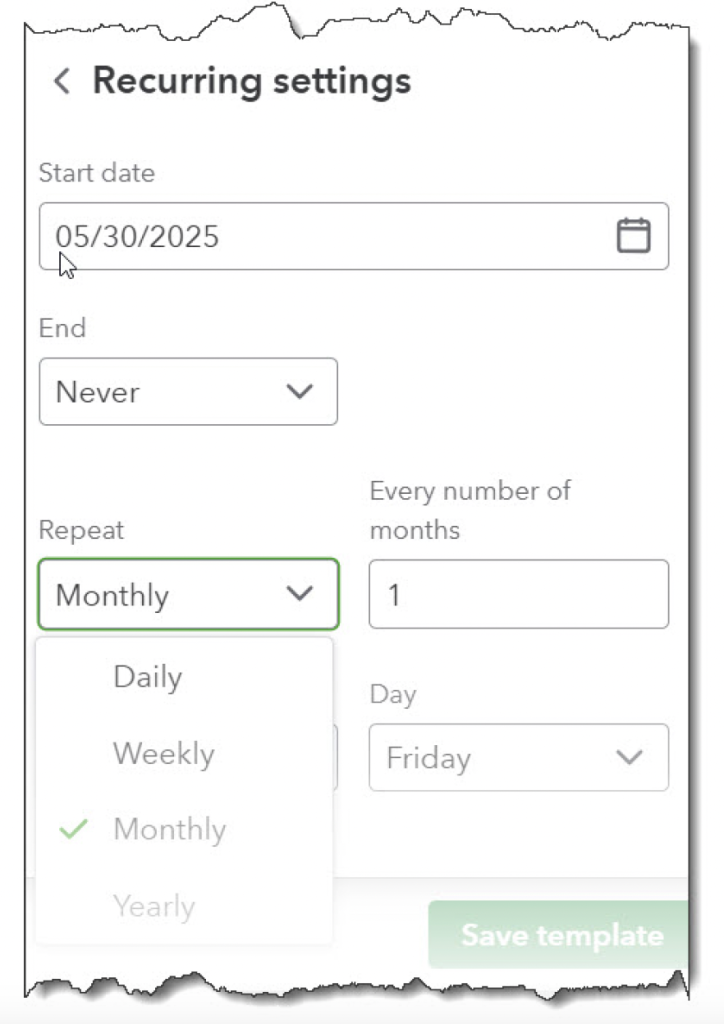Click the Recurring settings heading
The height and width of the screenshot is (1024, 724).
point(251,81)
